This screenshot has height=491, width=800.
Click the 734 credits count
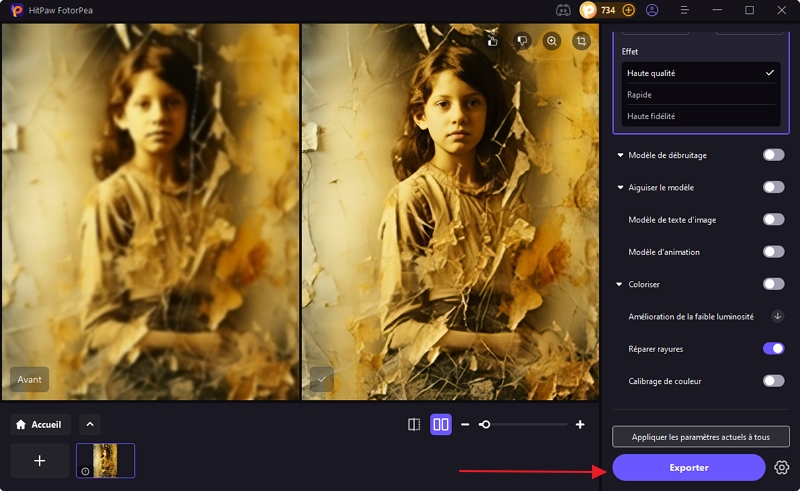tap(608, 10)
